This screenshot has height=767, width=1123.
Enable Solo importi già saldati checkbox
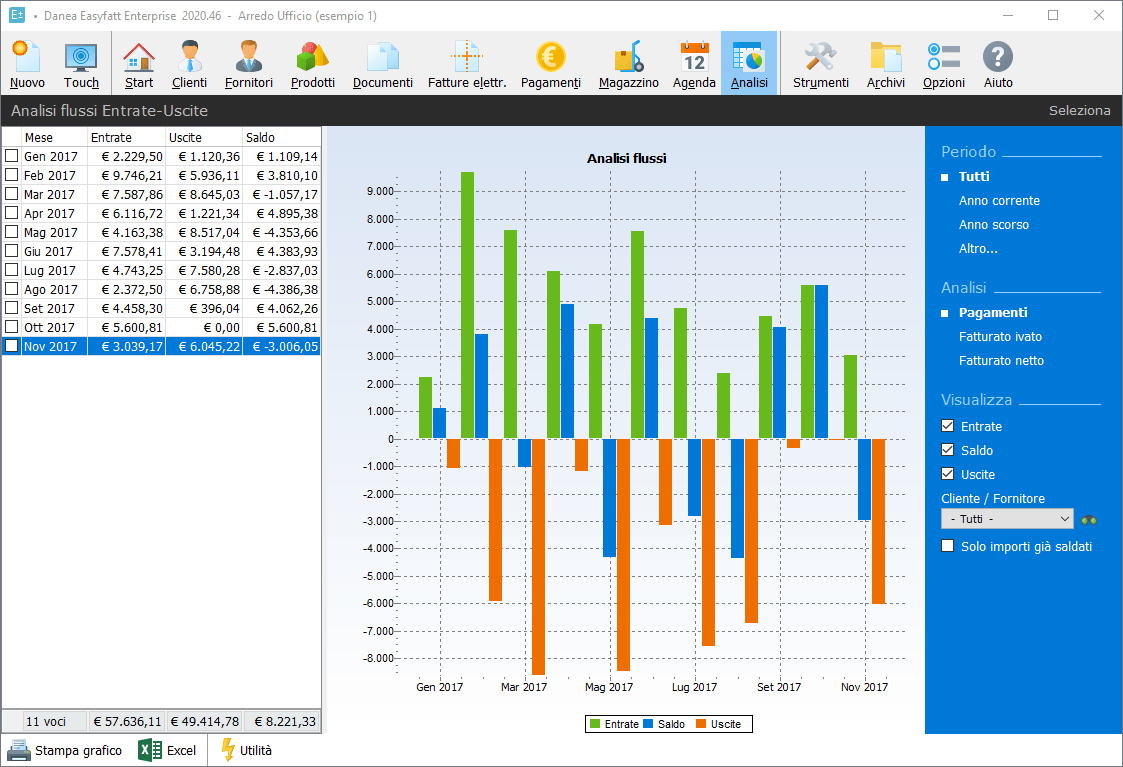pyautogui.click(x=948, y=547)
